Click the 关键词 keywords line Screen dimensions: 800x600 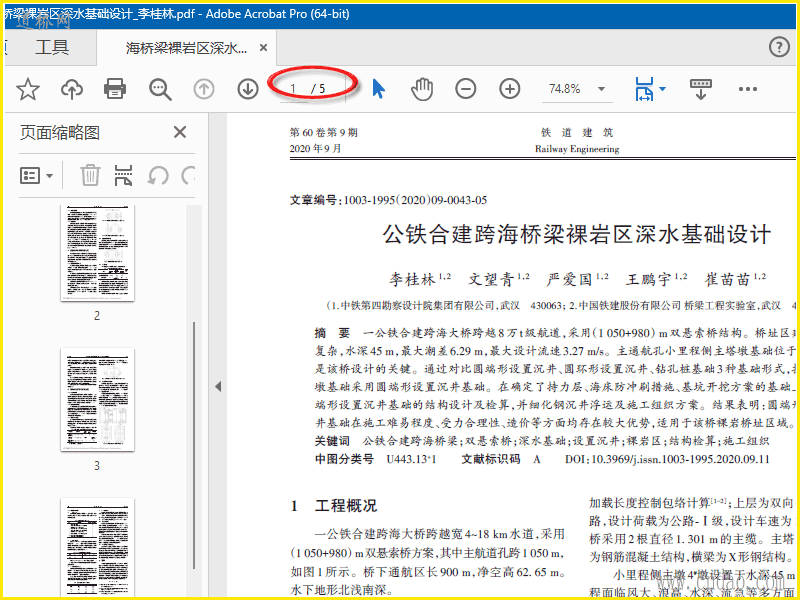point(542,441)
